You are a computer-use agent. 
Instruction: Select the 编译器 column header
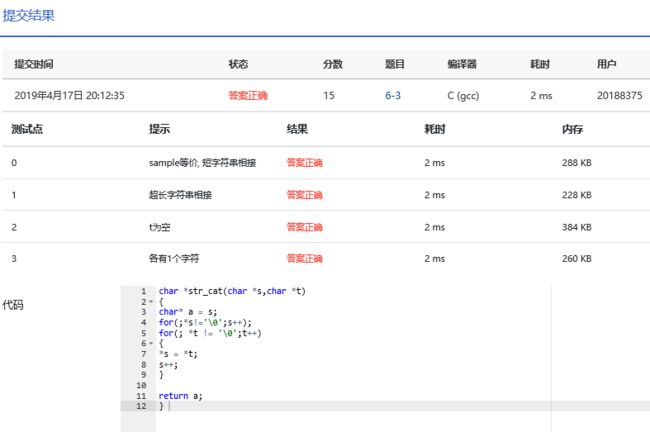point(462,64)
